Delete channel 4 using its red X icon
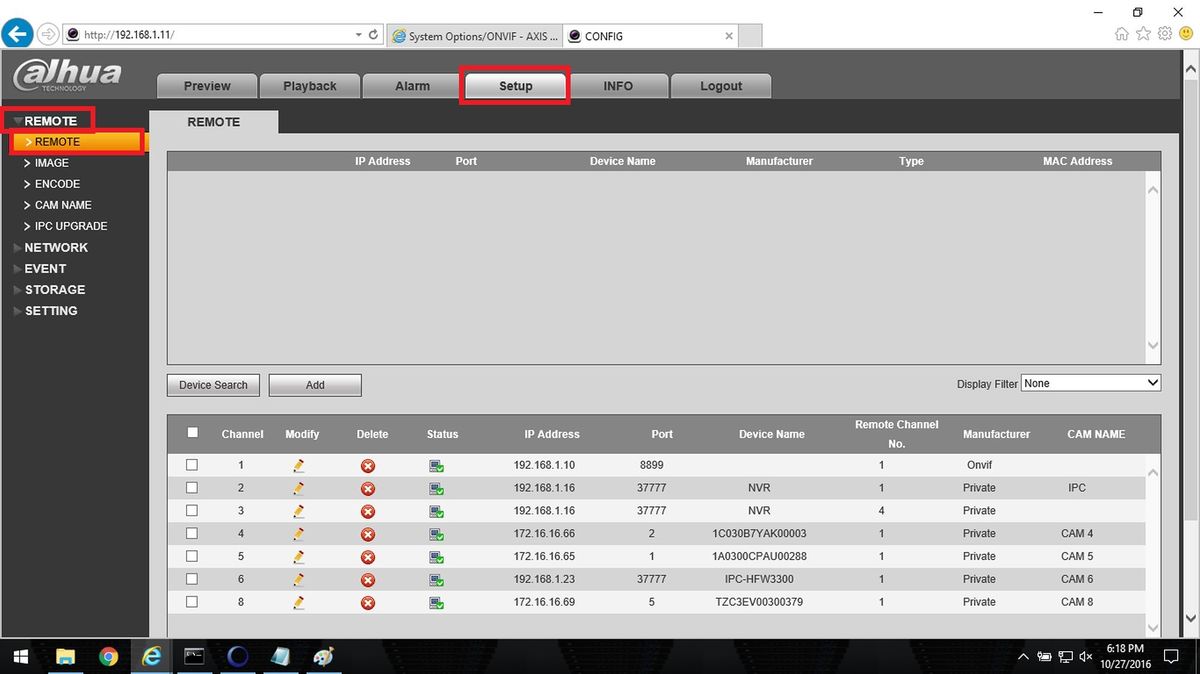This screenshot has height=674, width=1200. point(368,534)
